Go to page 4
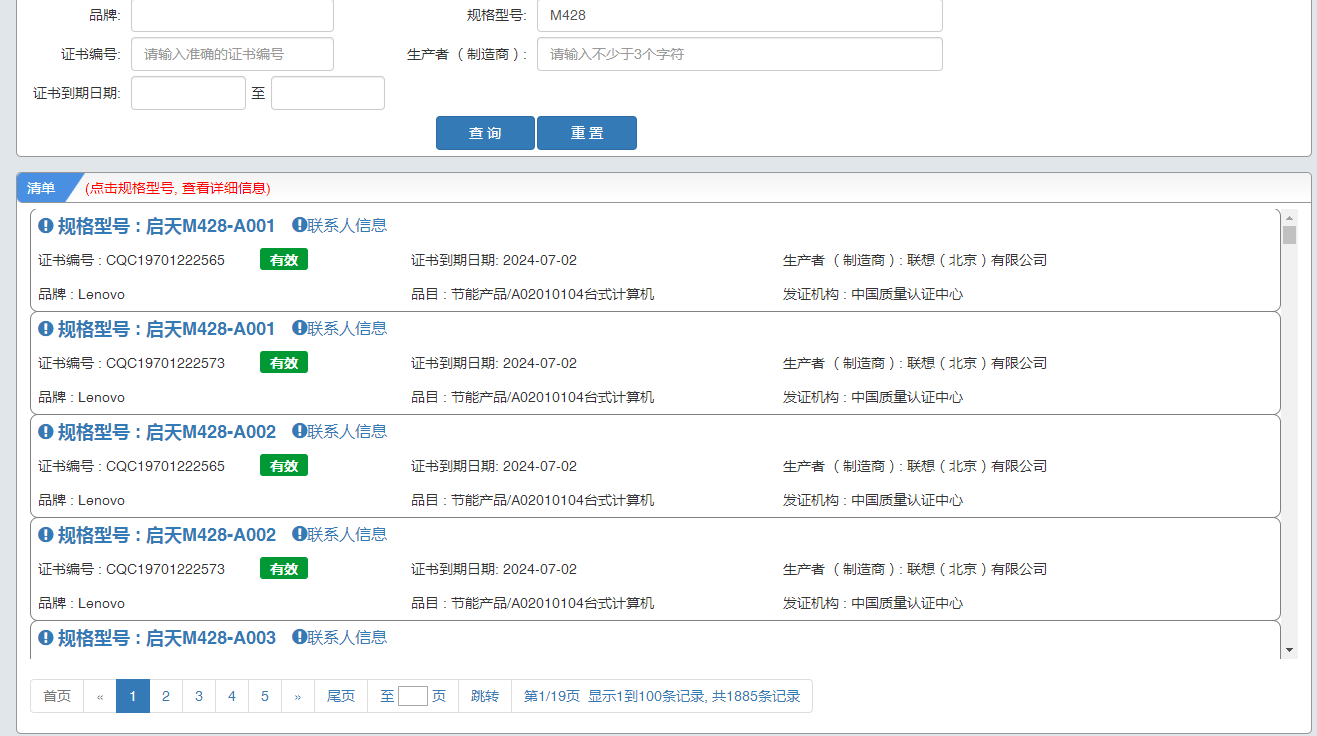1317x736 pixels. (232, 696)
